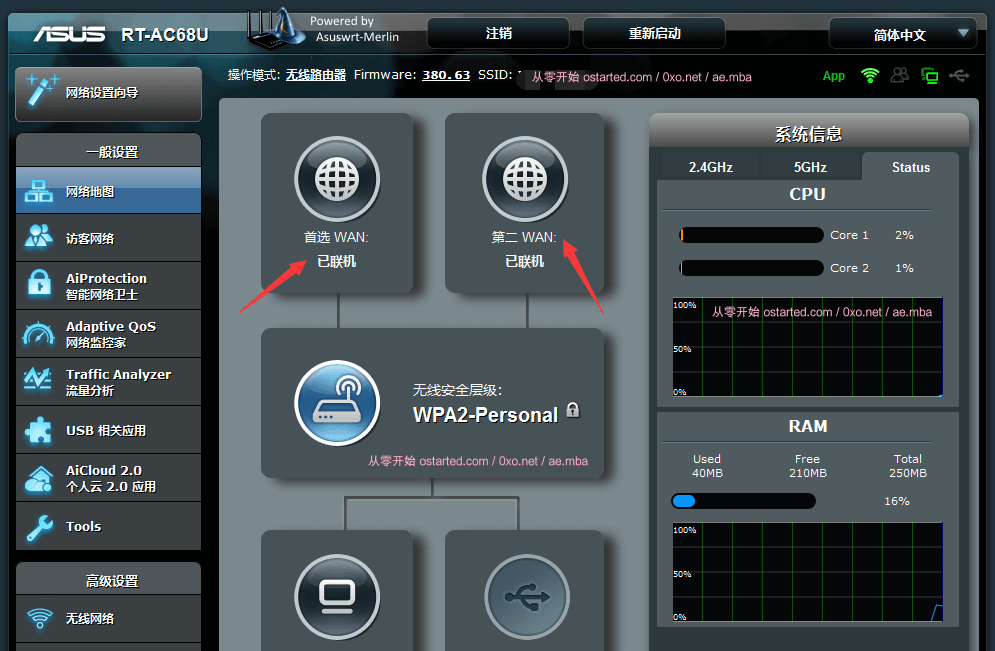Click the green WiFi status icon
The image size is (995, 651).
pyautogui.click(x=870, y=76)
